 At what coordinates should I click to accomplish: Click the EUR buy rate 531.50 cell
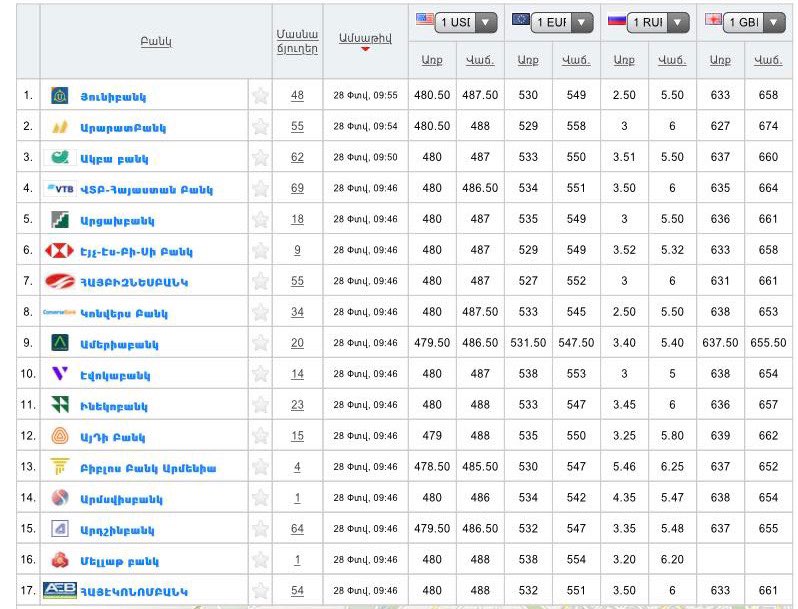pos(528,343)
